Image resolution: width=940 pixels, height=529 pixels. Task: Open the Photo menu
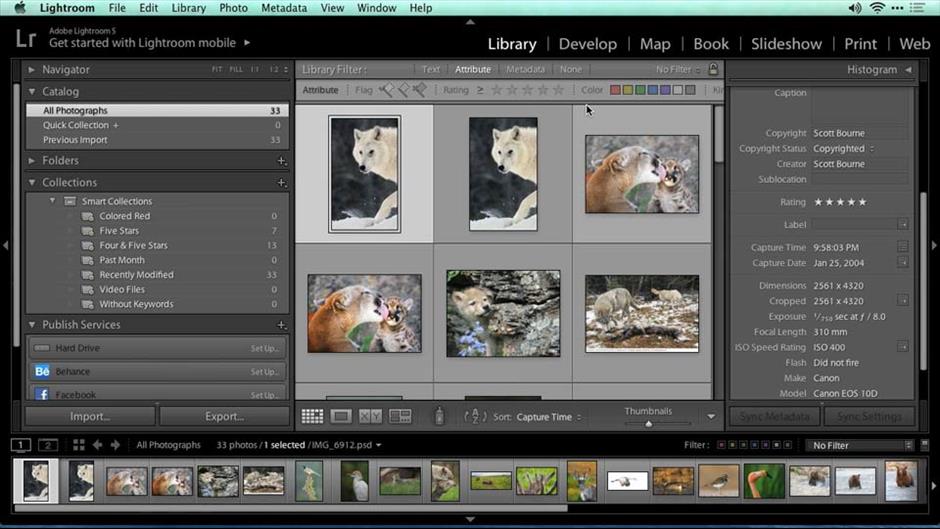tap(233, 8)
